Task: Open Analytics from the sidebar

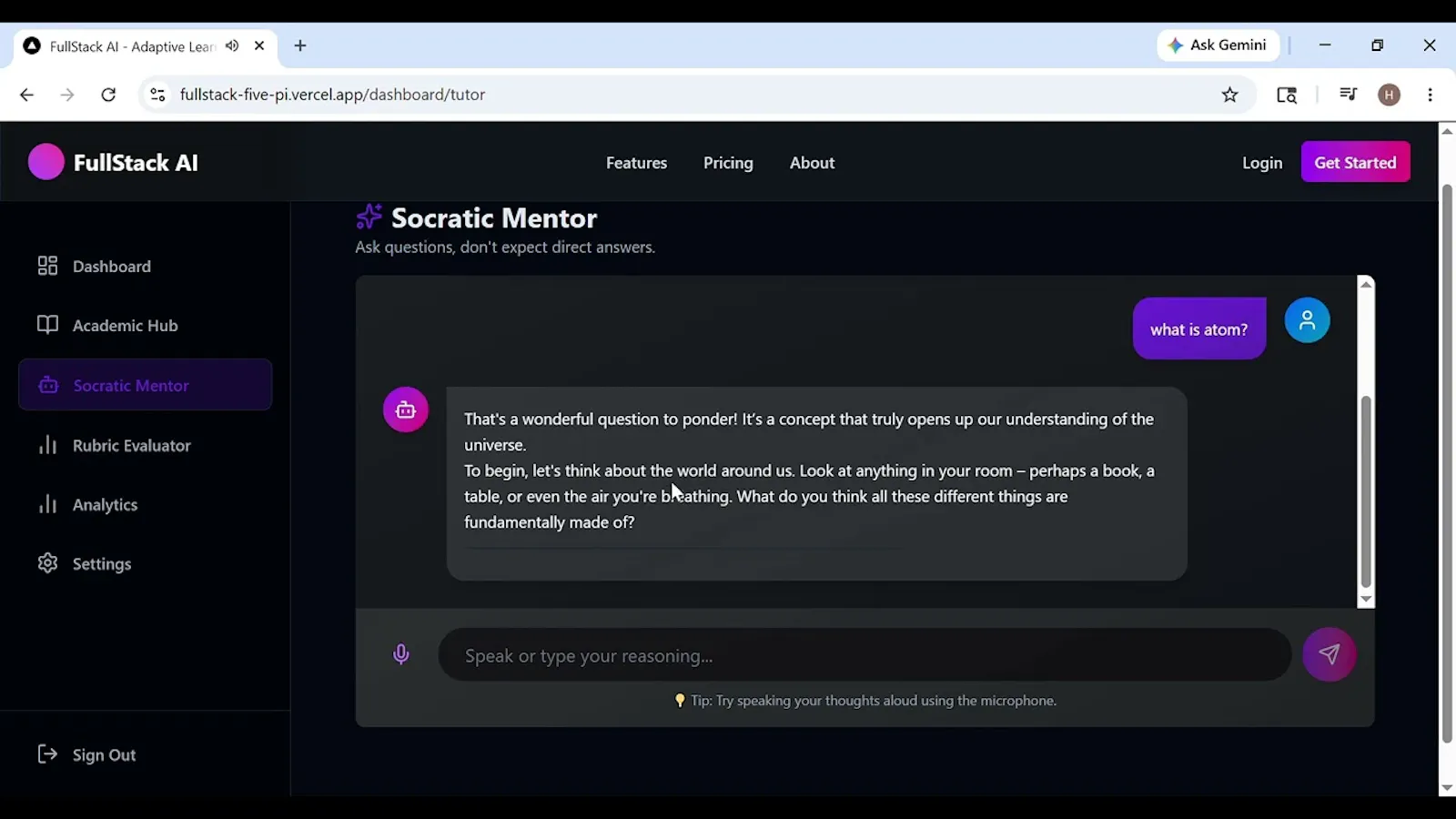Action: 146,504
